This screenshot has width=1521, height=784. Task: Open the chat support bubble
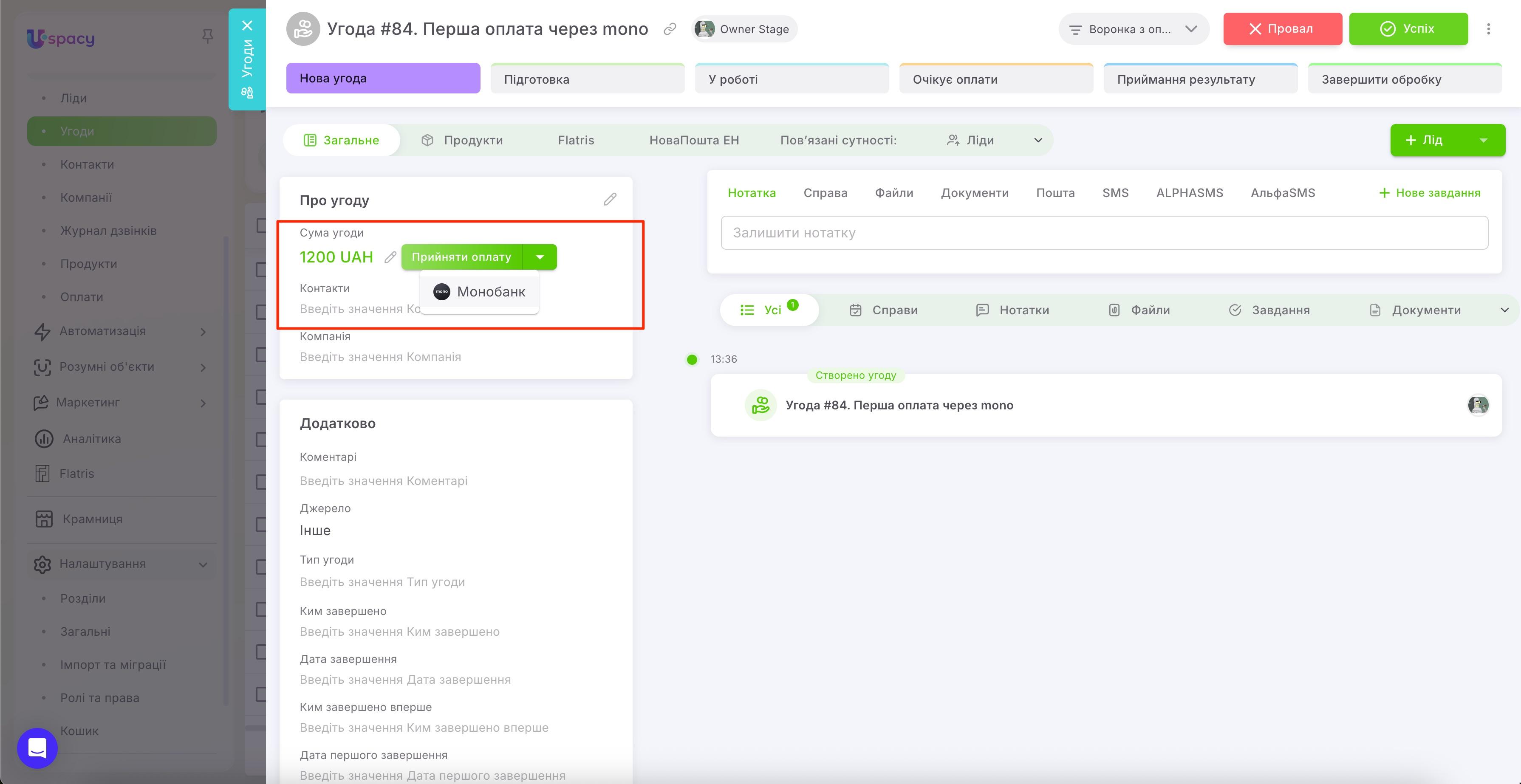click(37, 747)
